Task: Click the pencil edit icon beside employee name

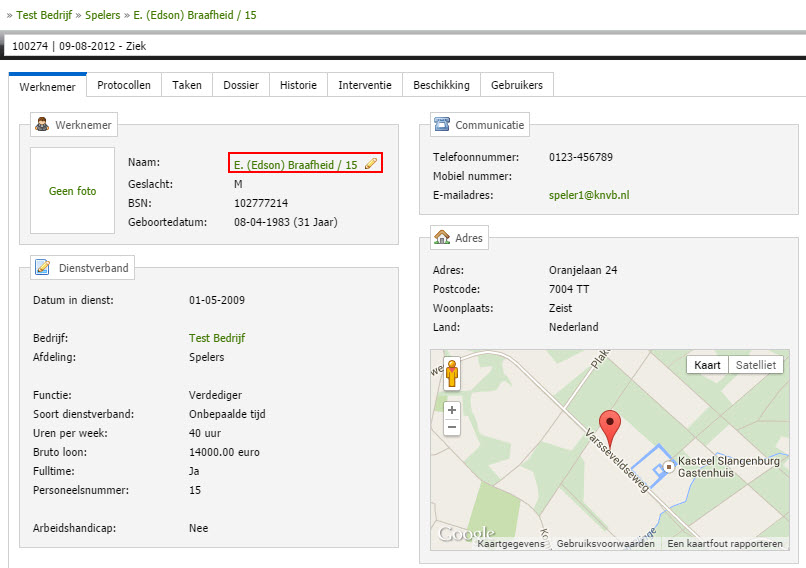Action: click(371, 164)
